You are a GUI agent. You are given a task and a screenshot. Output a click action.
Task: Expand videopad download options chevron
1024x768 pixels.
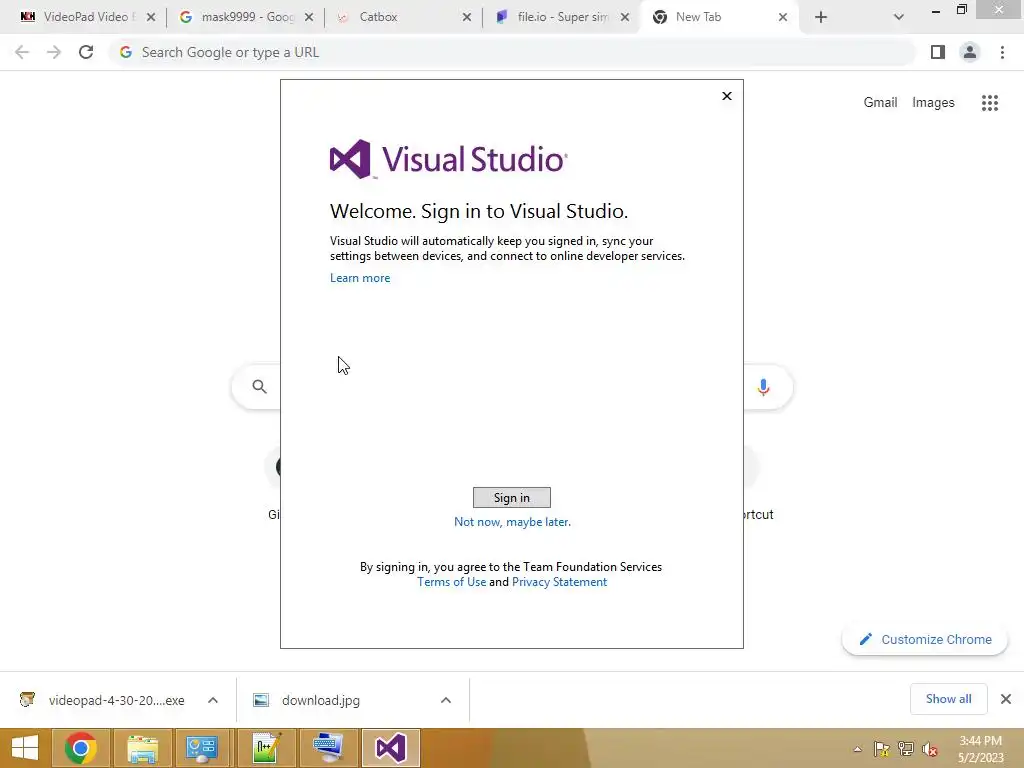(213, 700)
